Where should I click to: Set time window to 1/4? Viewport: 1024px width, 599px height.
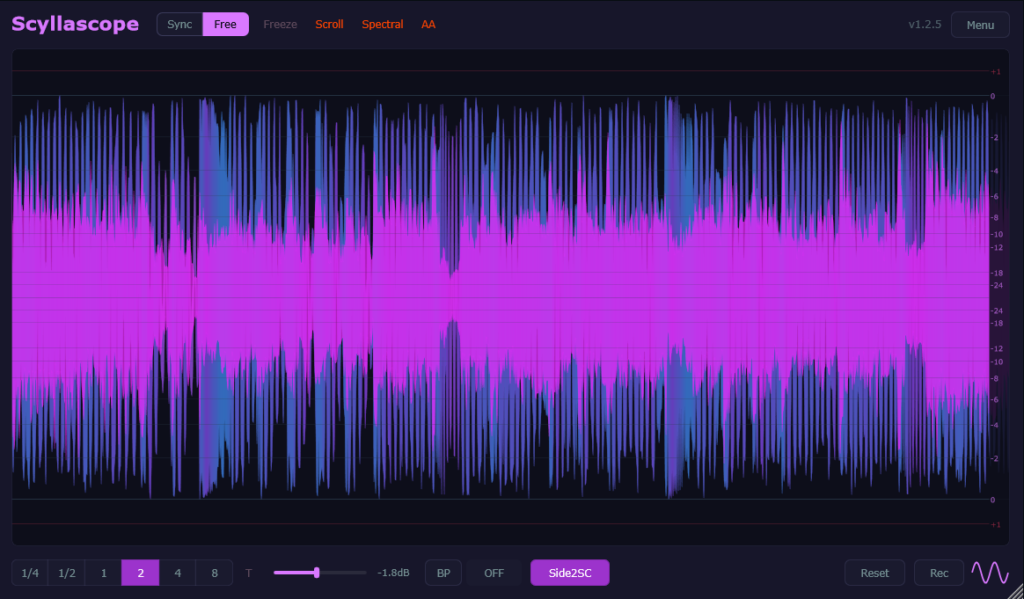click(30, 573)
